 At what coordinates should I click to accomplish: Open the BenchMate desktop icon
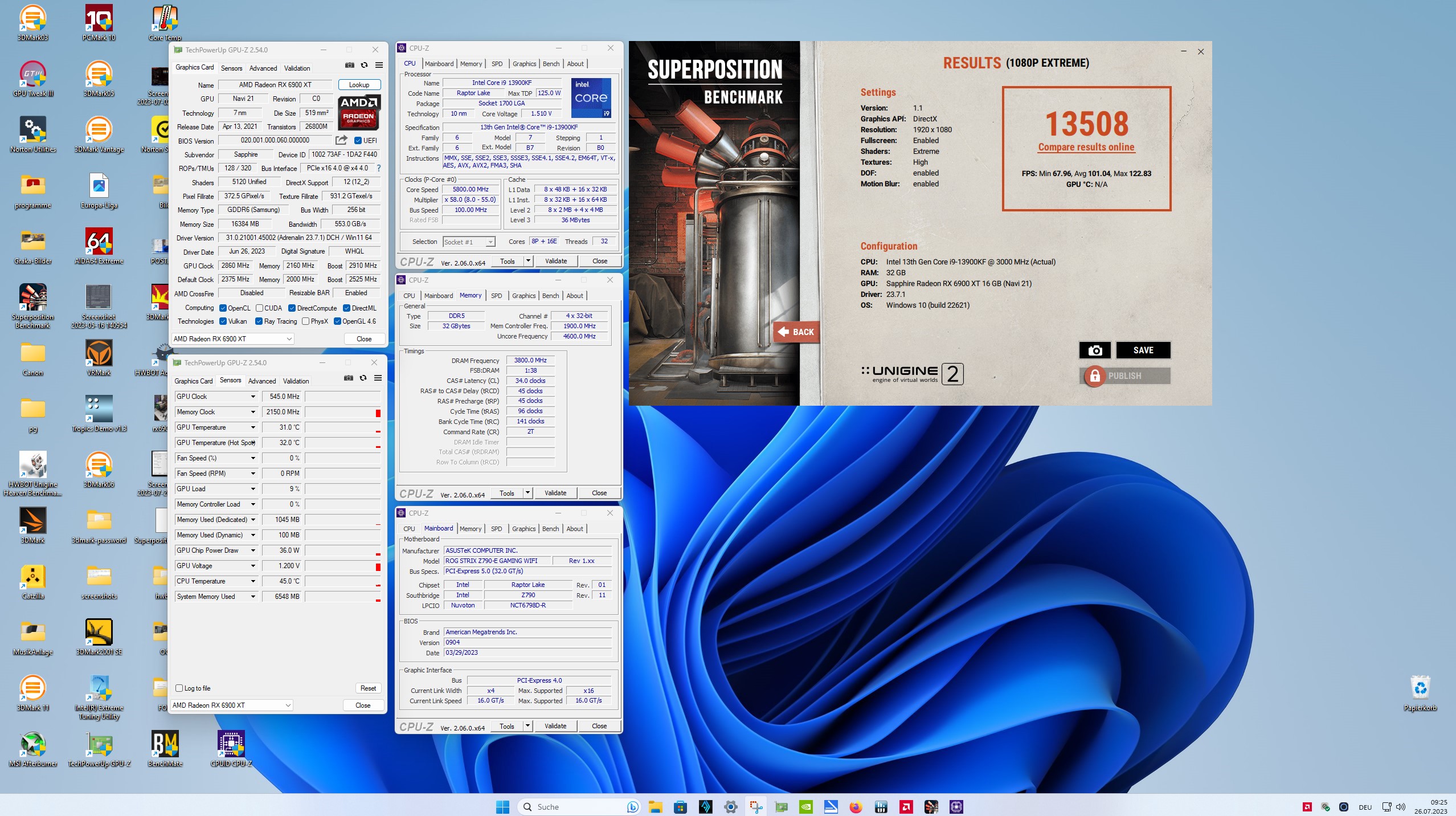pyautogui.click(x=165, y=749)
